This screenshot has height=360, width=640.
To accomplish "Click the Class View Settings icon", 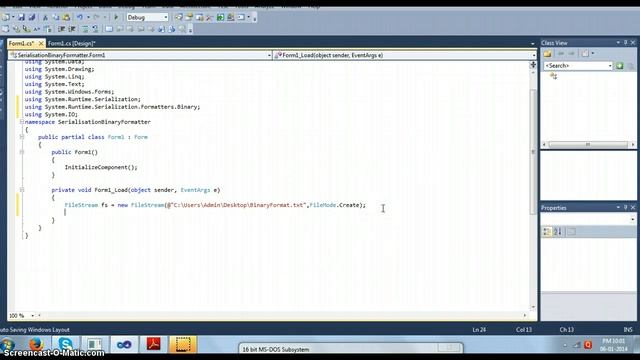I will [x=585, y=54].
